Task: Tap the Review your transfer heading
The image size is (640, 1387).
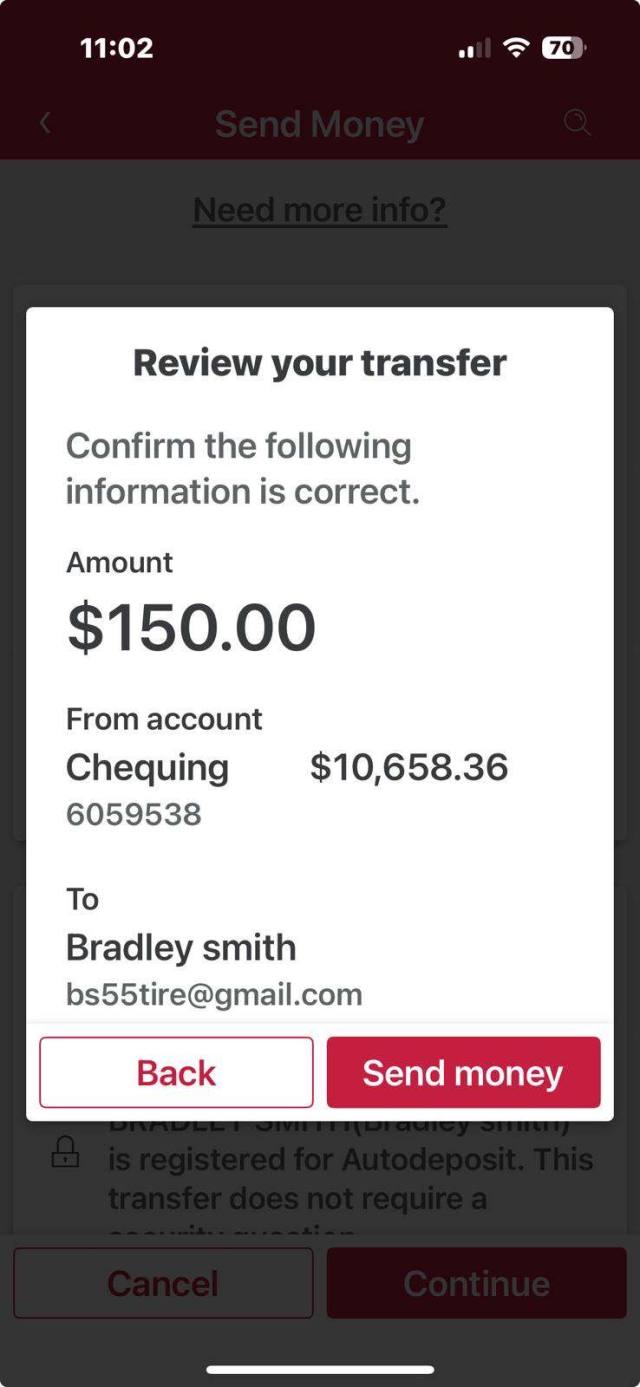Action: pyautogui.click(x=320, y=363)
